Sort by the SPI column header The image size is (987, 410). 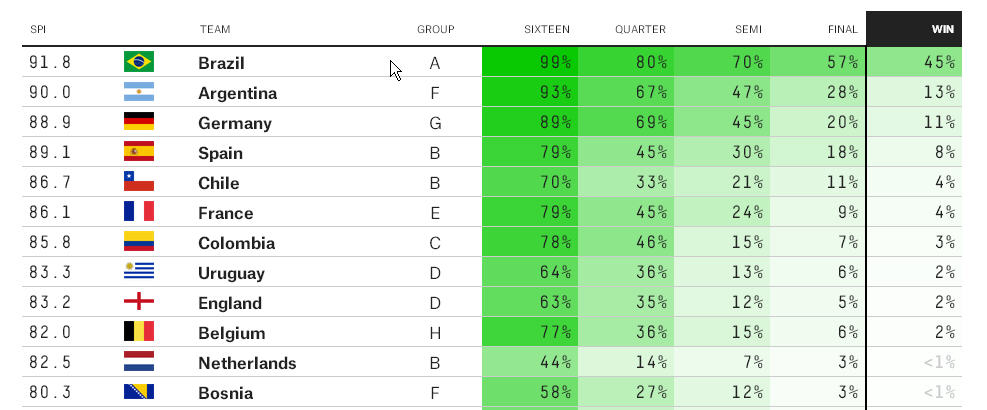click(x=38, y=29)
